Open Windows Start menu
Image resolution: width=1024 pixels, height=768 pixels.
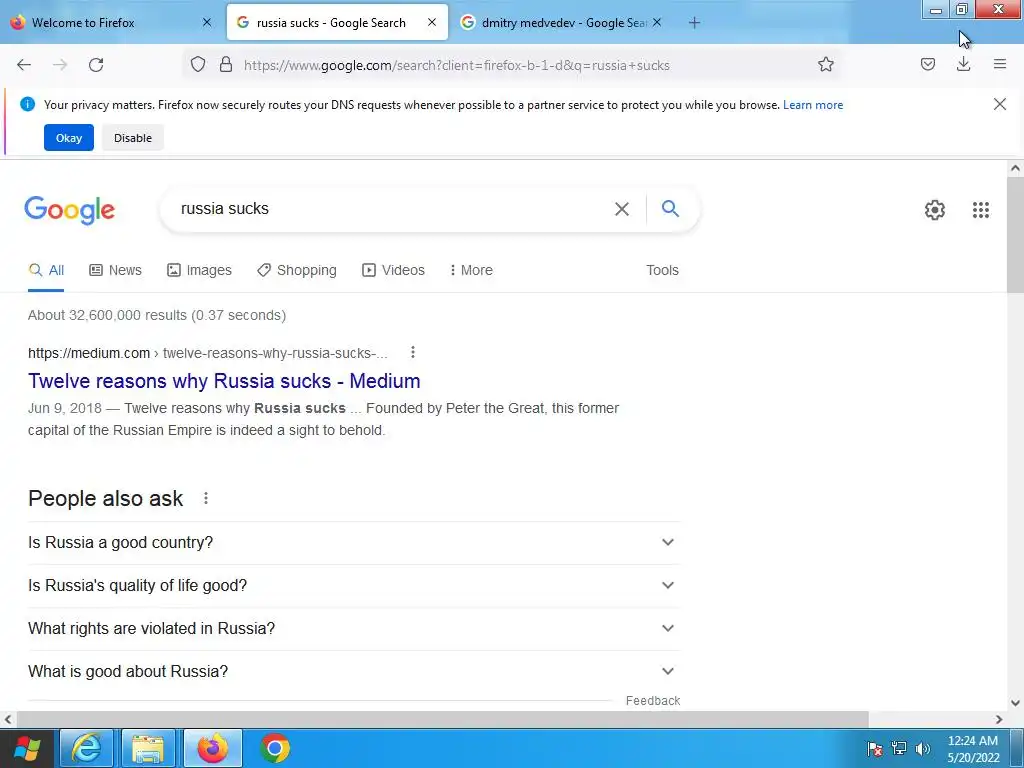27,748
